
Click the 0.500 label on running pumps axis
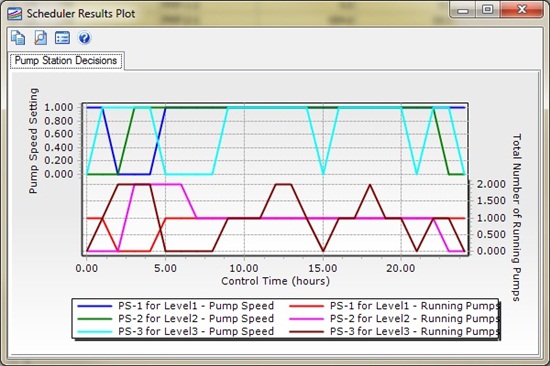pos(491,234)
